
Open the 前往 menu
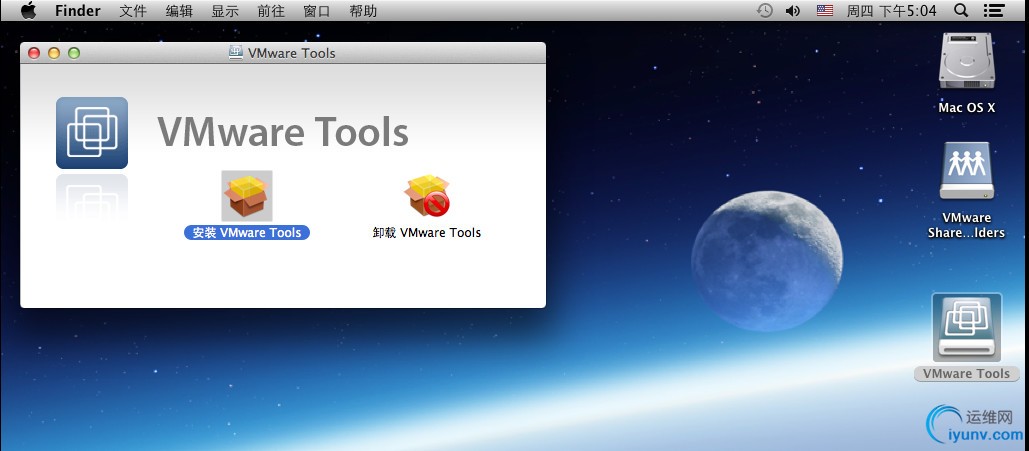tap(270, 11)
